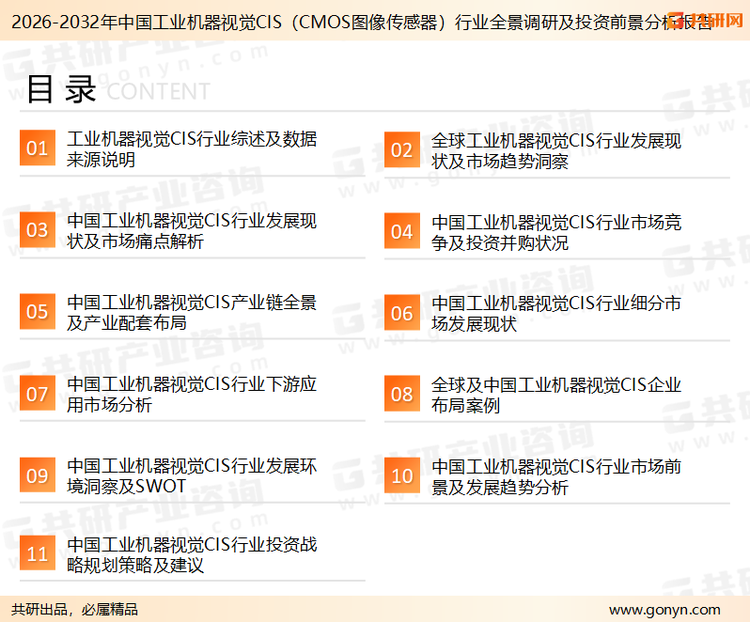The width and height of the screenshot is (750, 622).
Task: Click the orange 01 chapter number box
Action: point(37,148)
